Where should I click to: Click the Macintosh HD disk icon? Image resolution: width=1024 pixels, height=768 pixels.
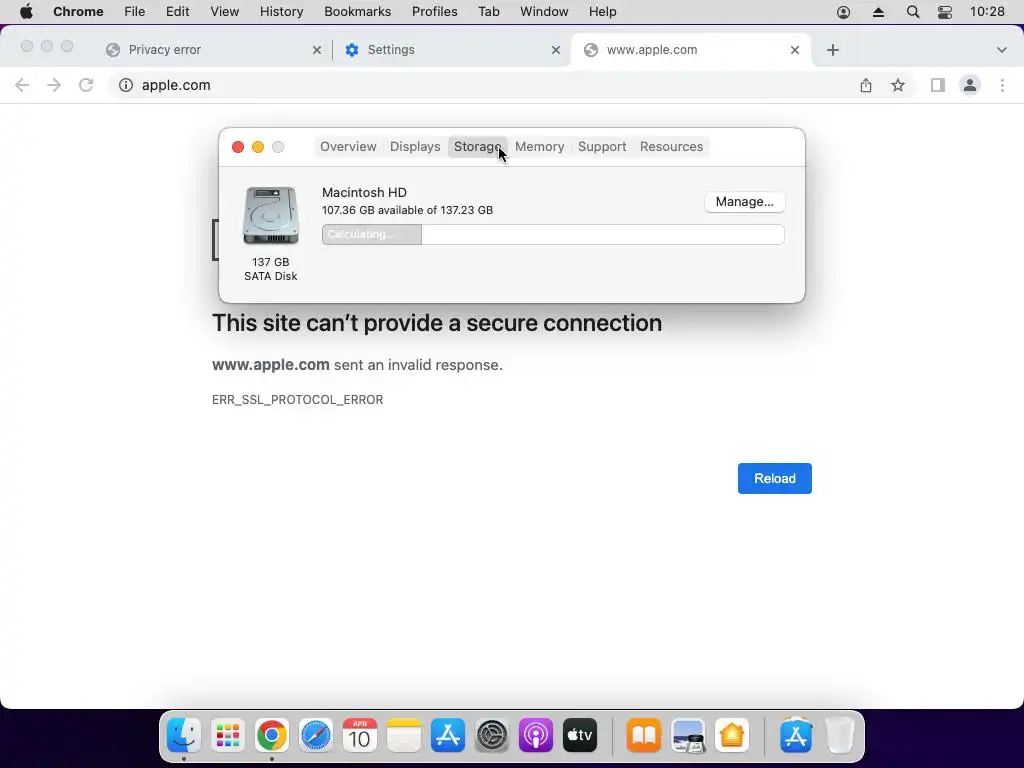tap(270, 216)
